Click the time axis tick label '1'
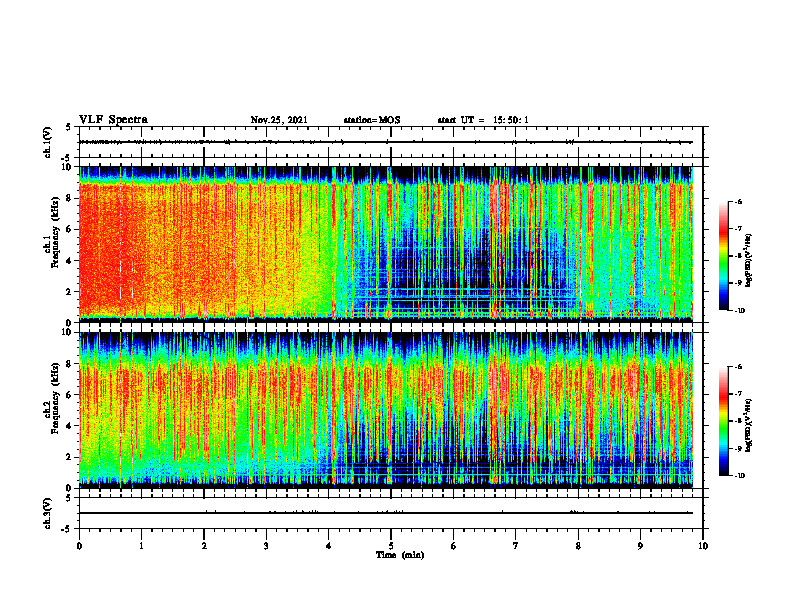Screen dimensions: 792x612 point(141,546)
